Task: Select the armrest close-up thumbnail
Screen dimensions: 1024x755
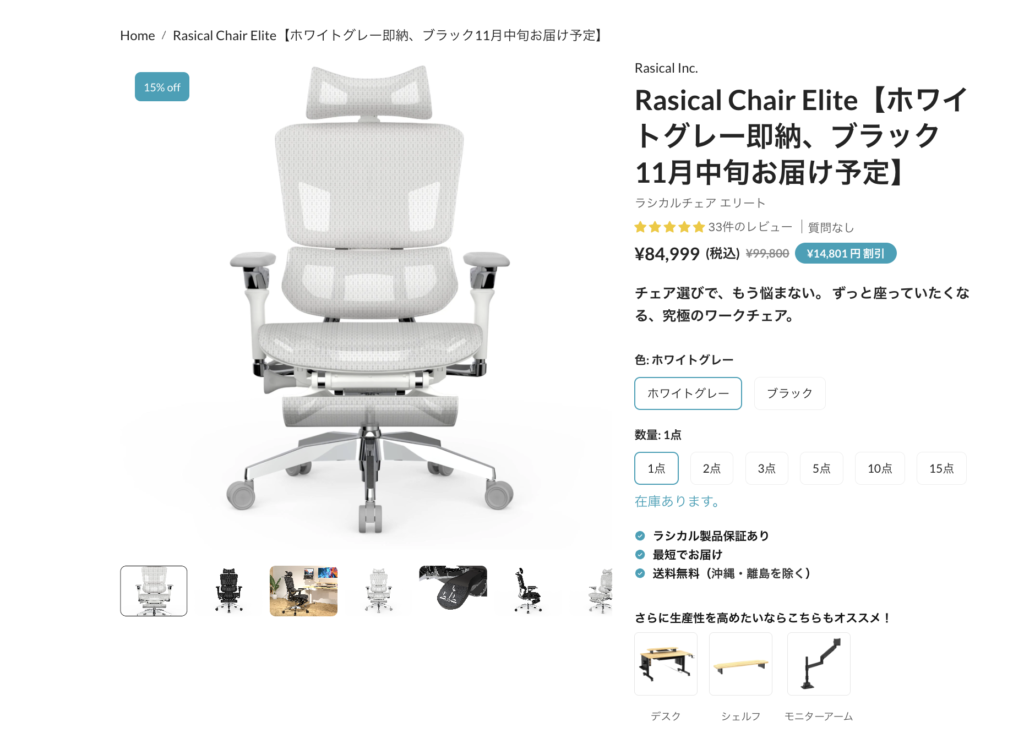Action: [453, 588]
